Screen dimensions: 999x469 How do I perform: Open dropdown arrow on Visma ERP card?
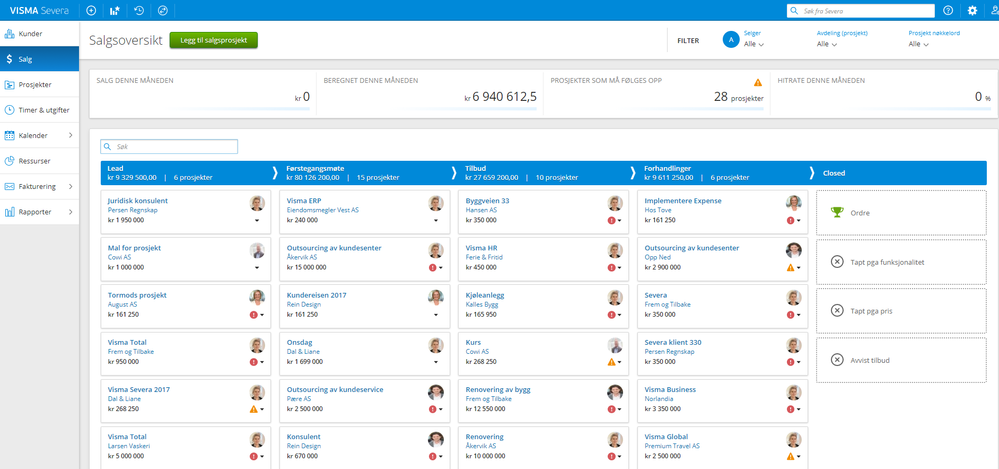pyautogui.click(x=436, y=220)
